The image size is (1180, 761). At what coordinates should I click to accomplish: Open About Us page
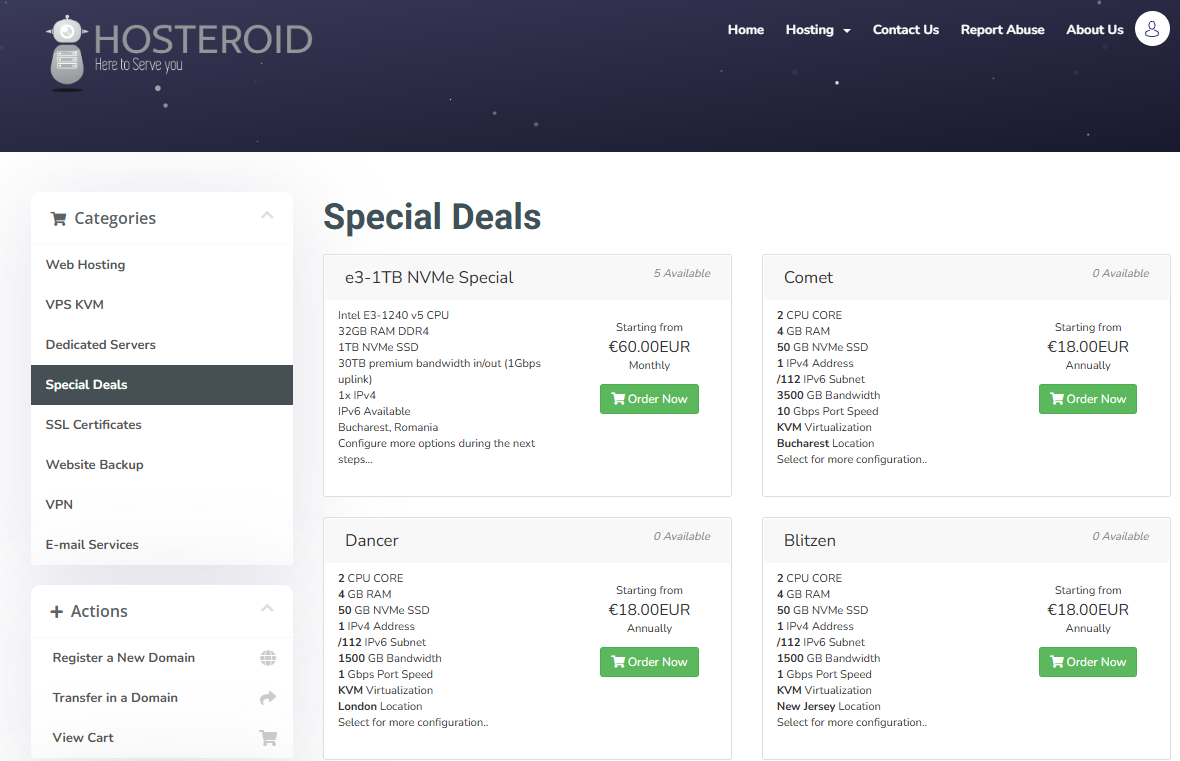pyautogui.click(x=1094, y=29)
